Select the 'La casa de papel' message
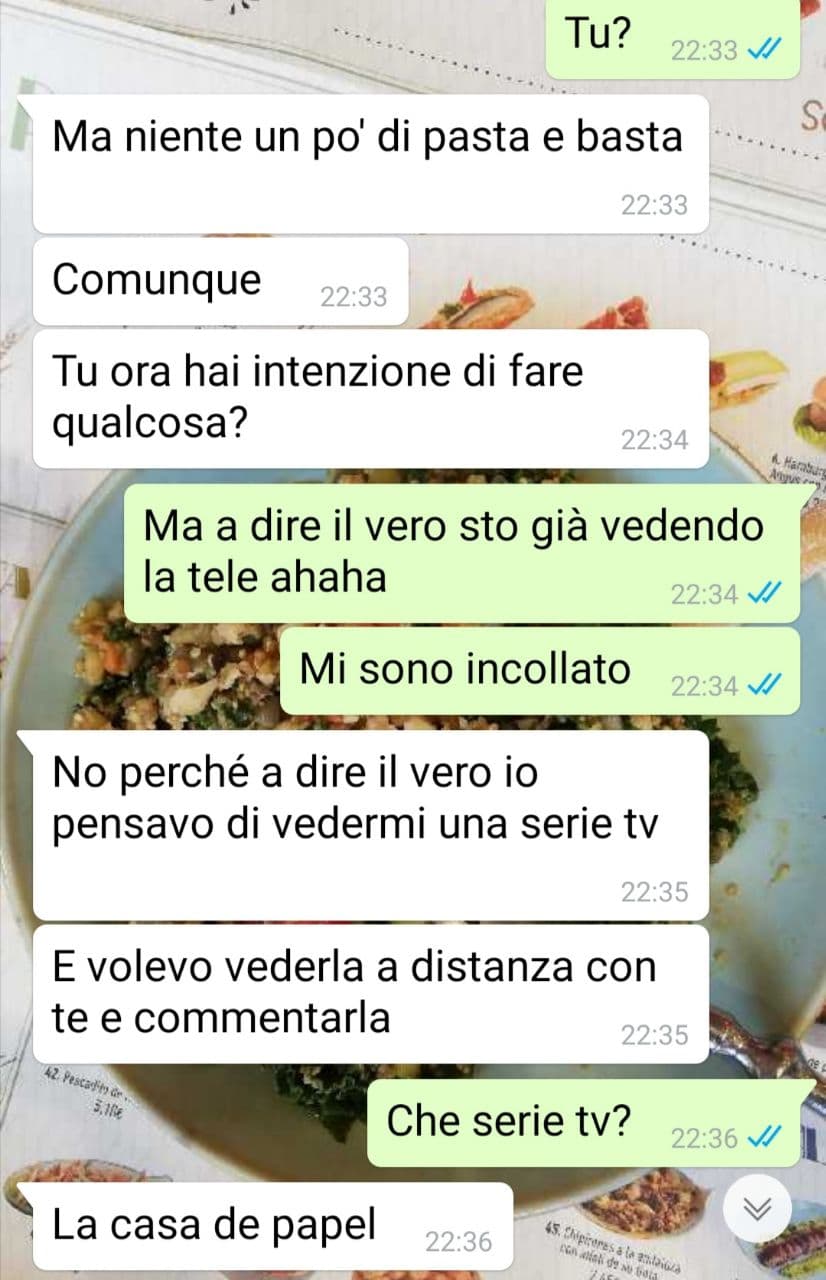Screen dimensions: 826x1280 (x=273, y=1226)
